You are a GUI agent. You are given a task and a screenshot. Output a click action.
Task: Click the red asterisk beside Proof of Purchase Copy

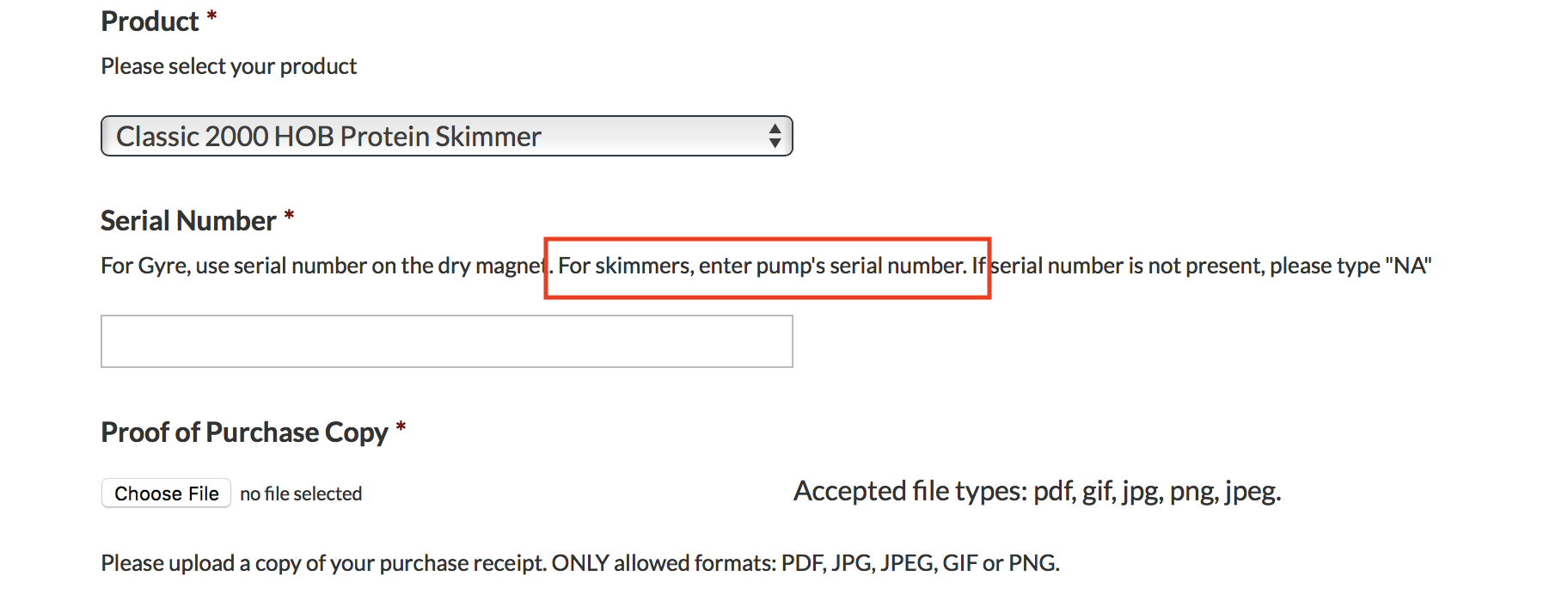pos(400,426)
